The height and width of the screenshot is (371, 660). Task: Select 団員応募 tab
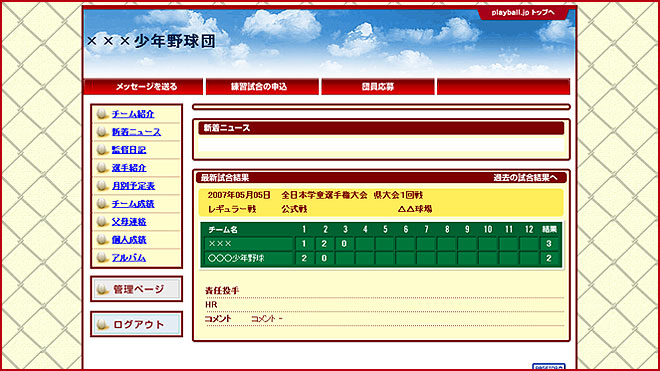coord(378,87)
